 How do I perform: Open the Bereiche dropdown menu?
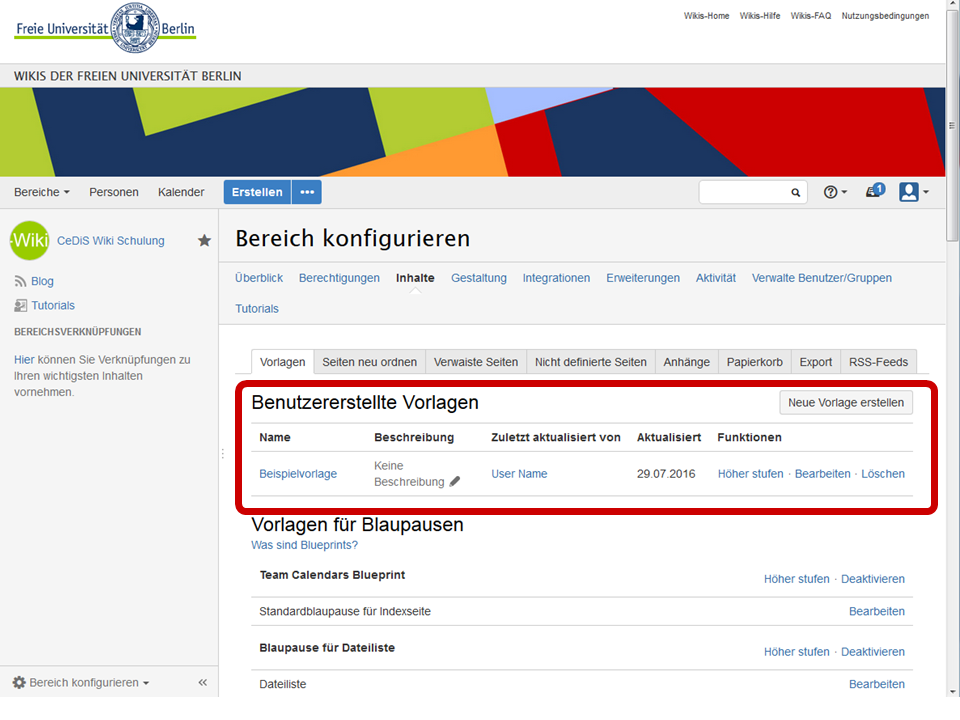(x=42, y=192)
